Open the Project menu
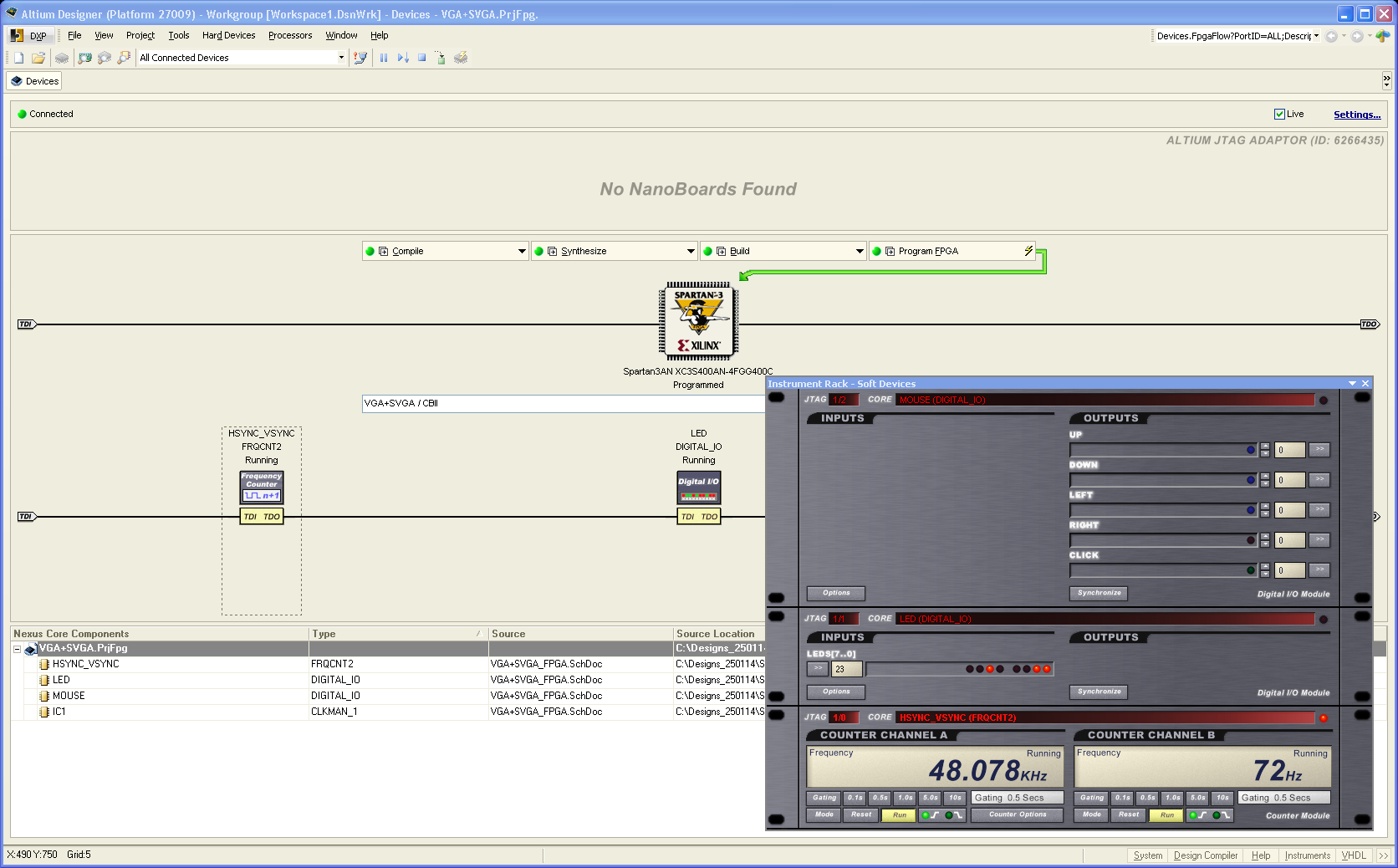Screen dimensions: 1398x868 (x=140, y=36)
